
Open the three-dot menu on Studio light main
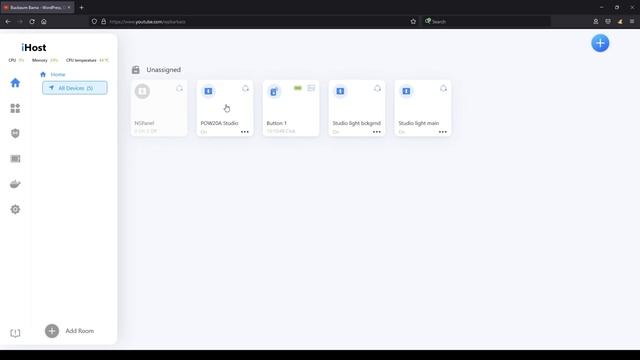click(x=442, y=132)
